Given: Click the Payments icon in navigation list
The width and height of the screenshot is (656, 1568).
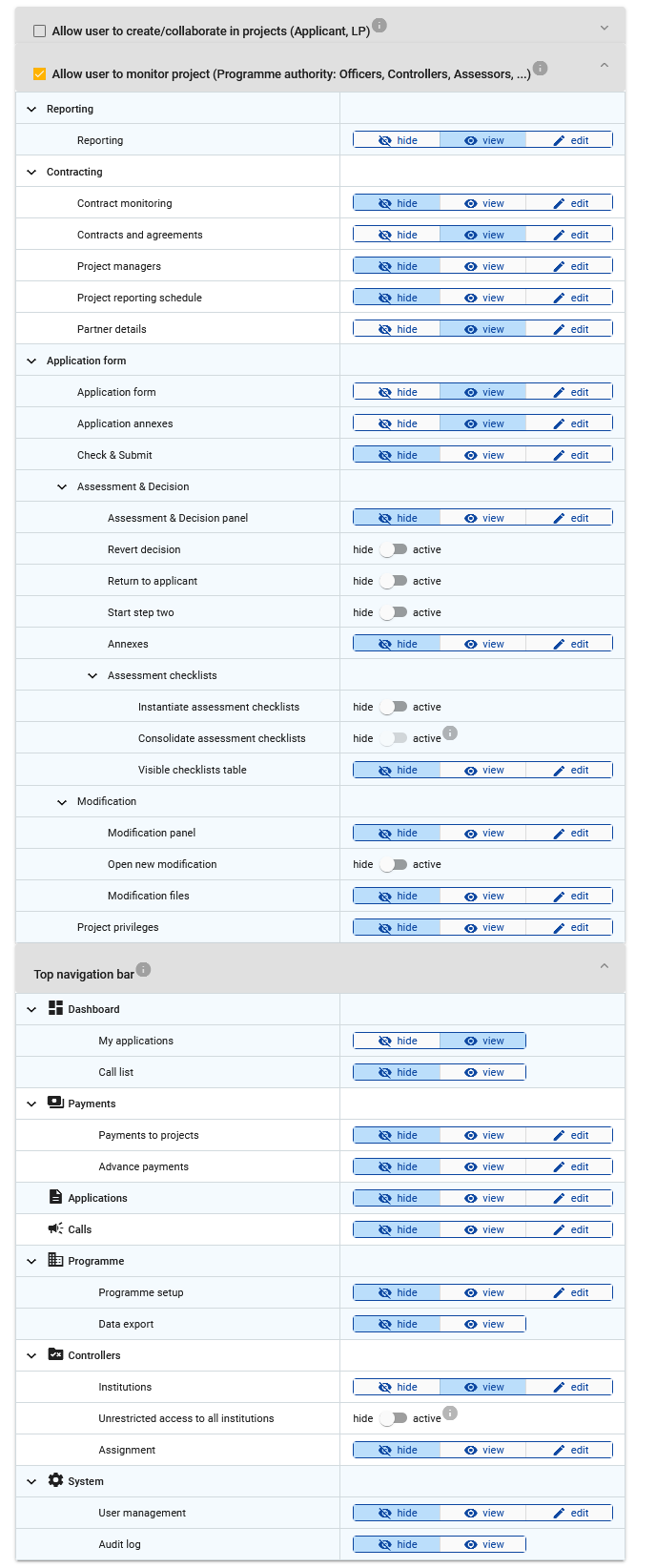Looking at the screenshot, I should click(x=55, y=1103).
